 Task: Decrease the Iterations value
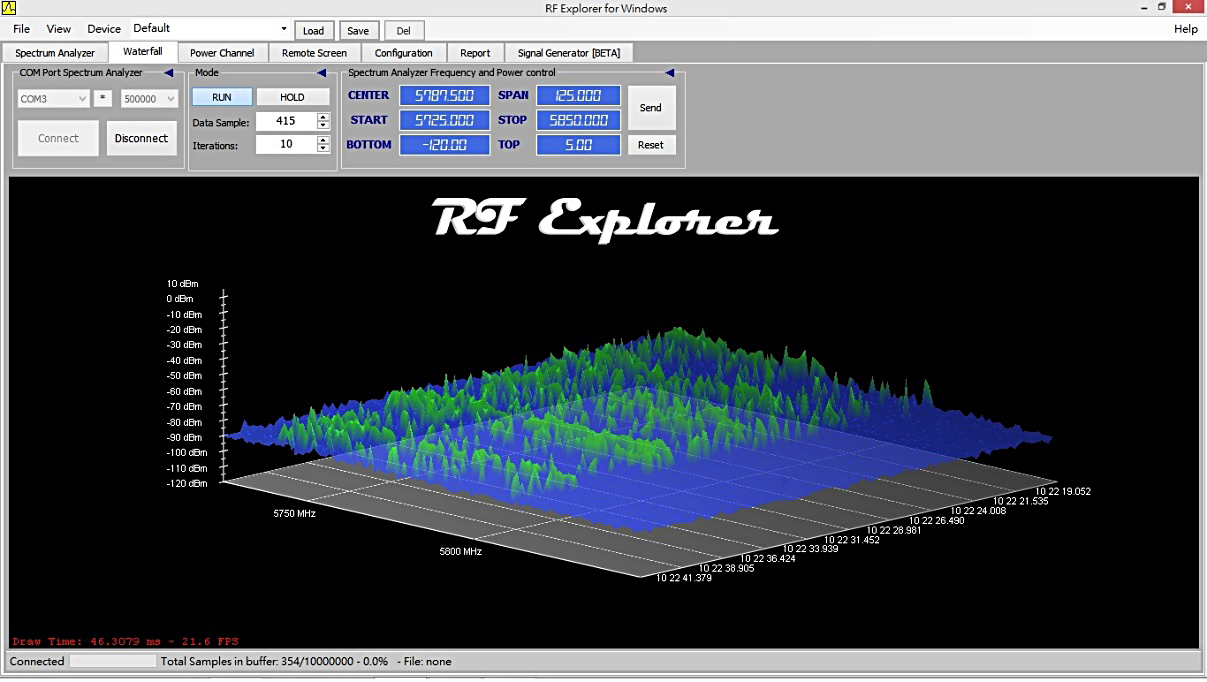tap(323, 148)
